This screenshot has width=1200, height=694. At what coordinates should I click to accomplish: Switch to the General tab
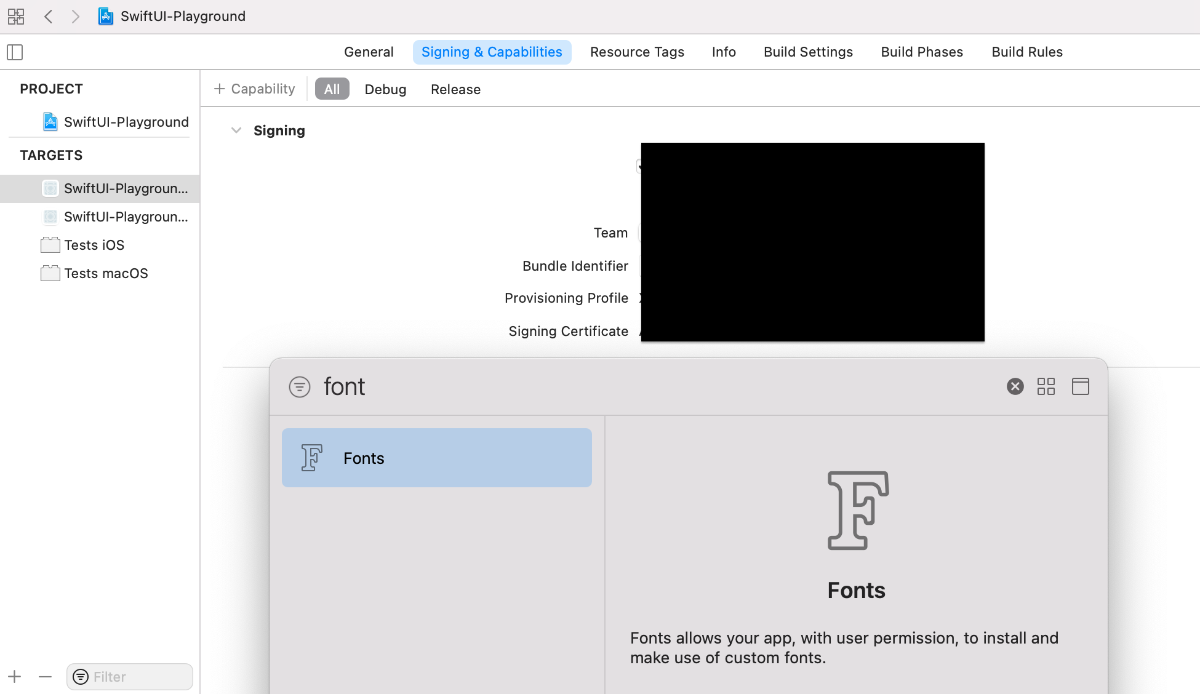pos(369,52)
